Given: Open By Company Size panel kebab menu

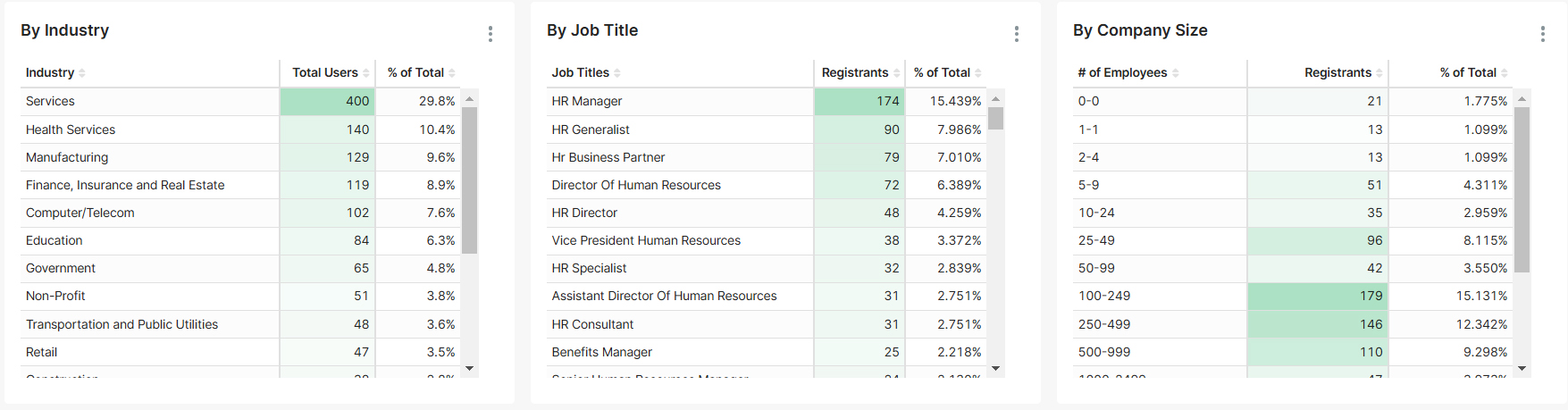Looking at the screenshot, I should pos(1543,34).
